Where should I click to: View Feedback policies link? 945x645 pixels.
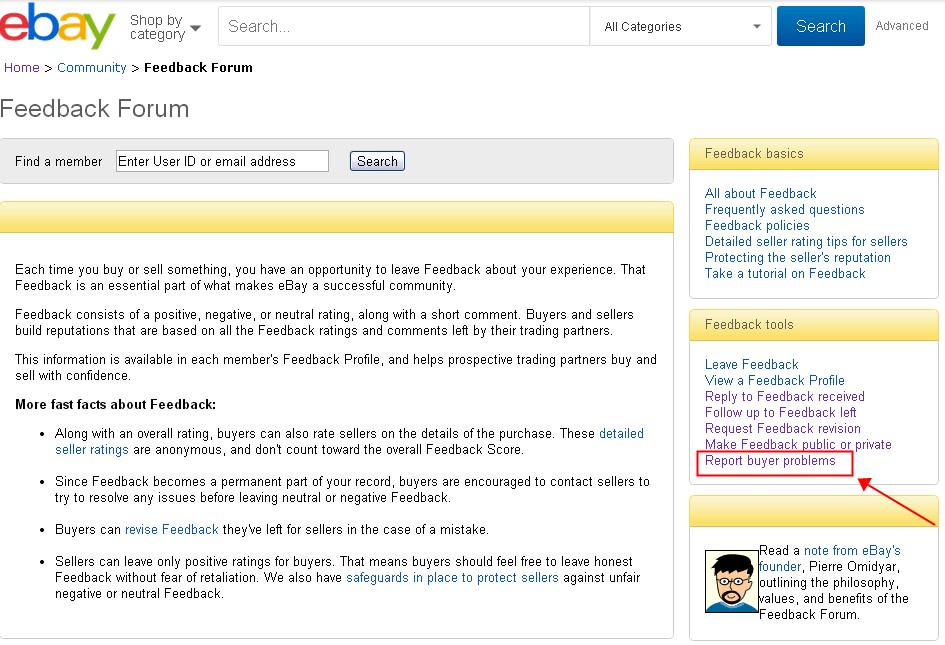(x=757, y=226)
